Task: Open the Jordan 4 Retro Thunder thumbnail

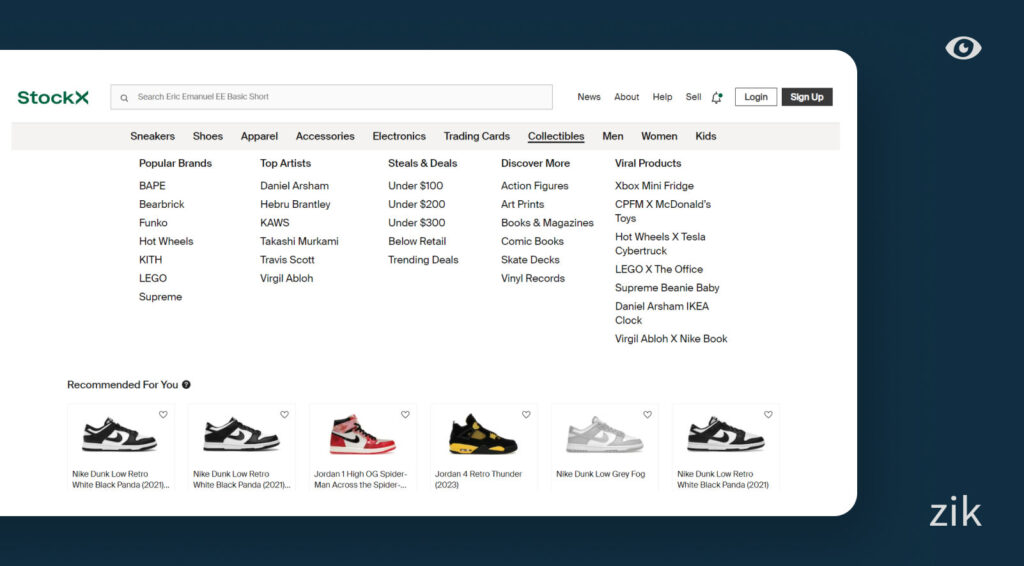Action: point(483,437)
